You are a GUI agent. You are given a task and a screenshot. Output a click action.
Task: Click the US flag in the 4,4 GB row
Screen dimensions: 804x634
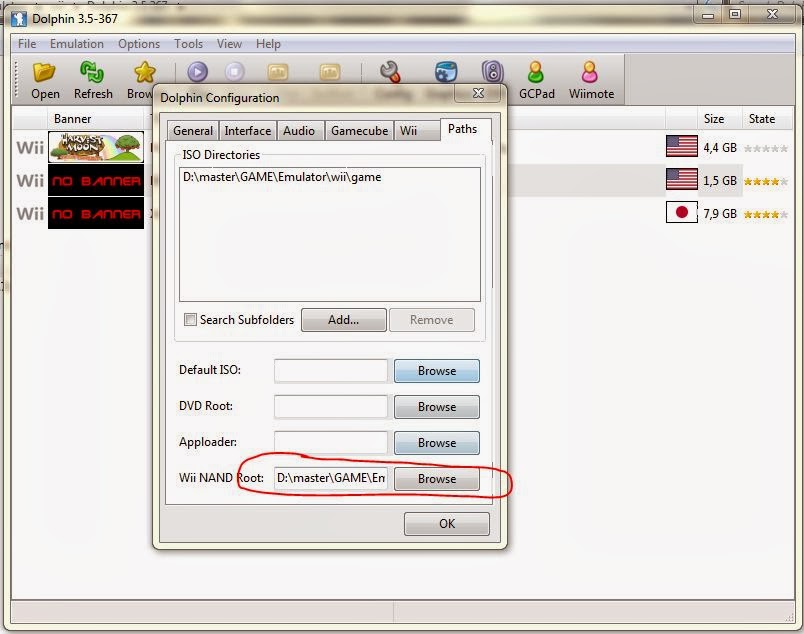tap(681, 147)
